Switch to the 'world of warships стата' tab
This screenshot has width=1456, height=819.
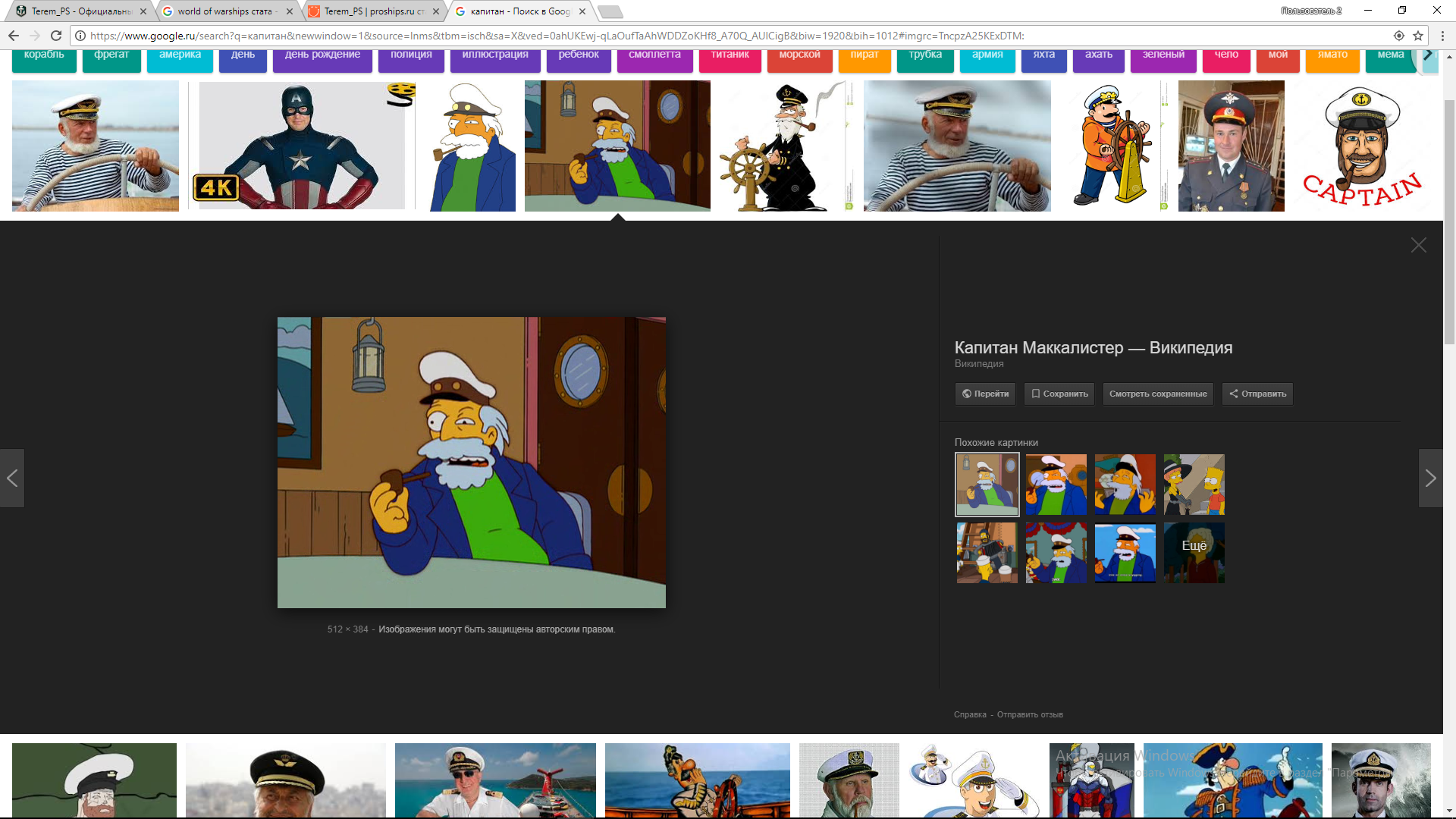(x=226, y=11)
